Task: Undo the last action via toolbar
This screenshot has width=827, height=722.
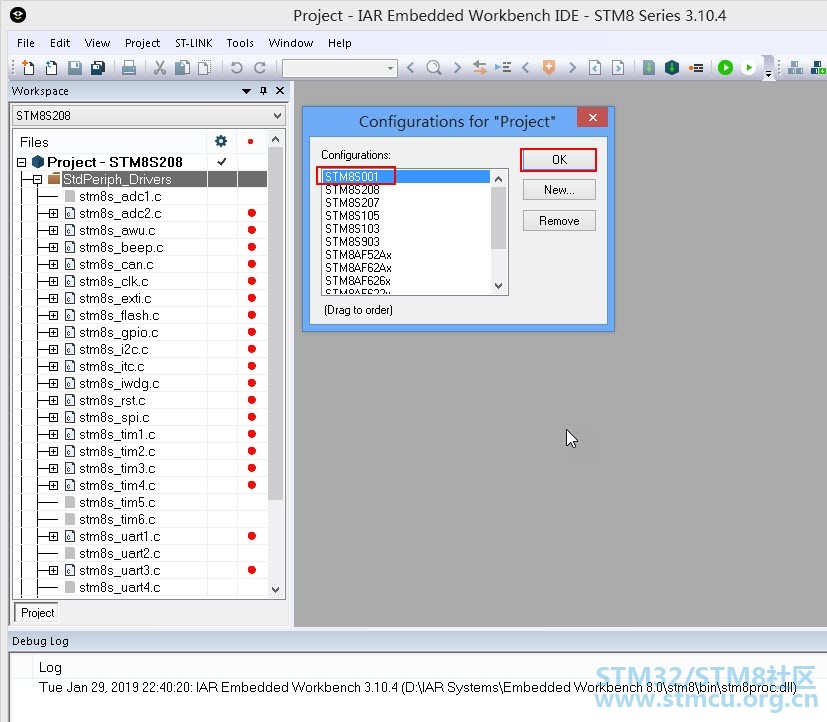Action: pos(236,68)
